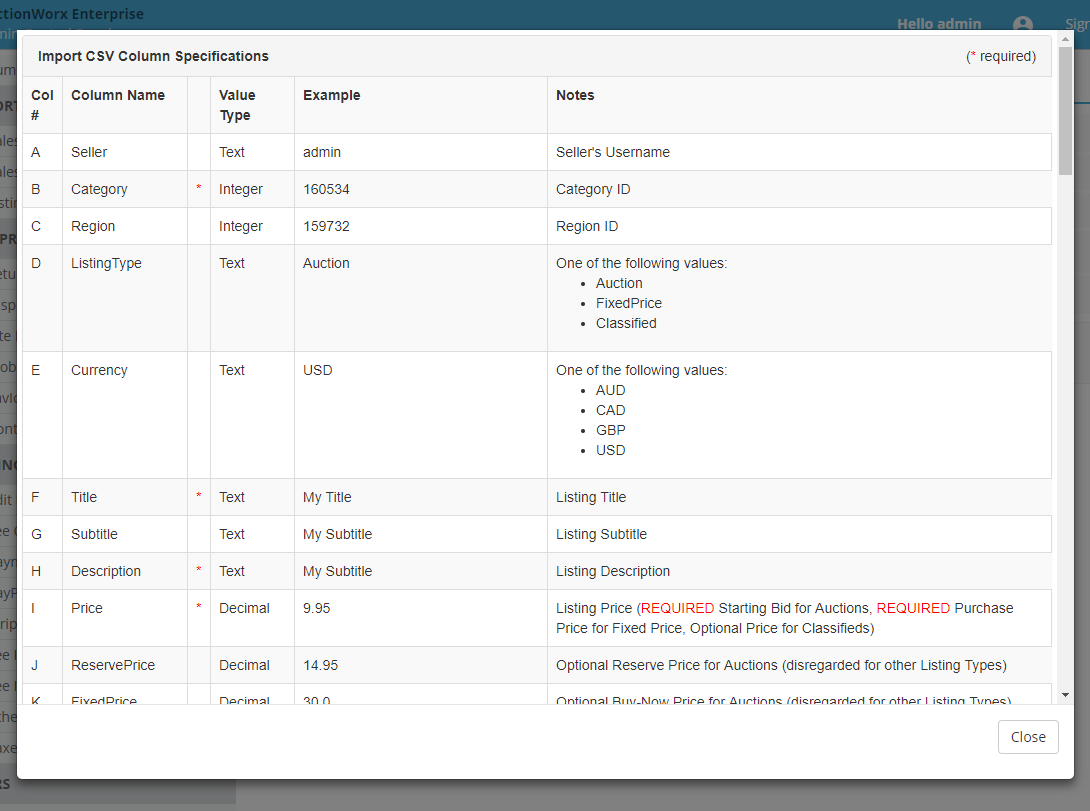This screenshot has height=811, width=1090.
Task: Click the note 'Listing Description'
Action: (612, 571)
